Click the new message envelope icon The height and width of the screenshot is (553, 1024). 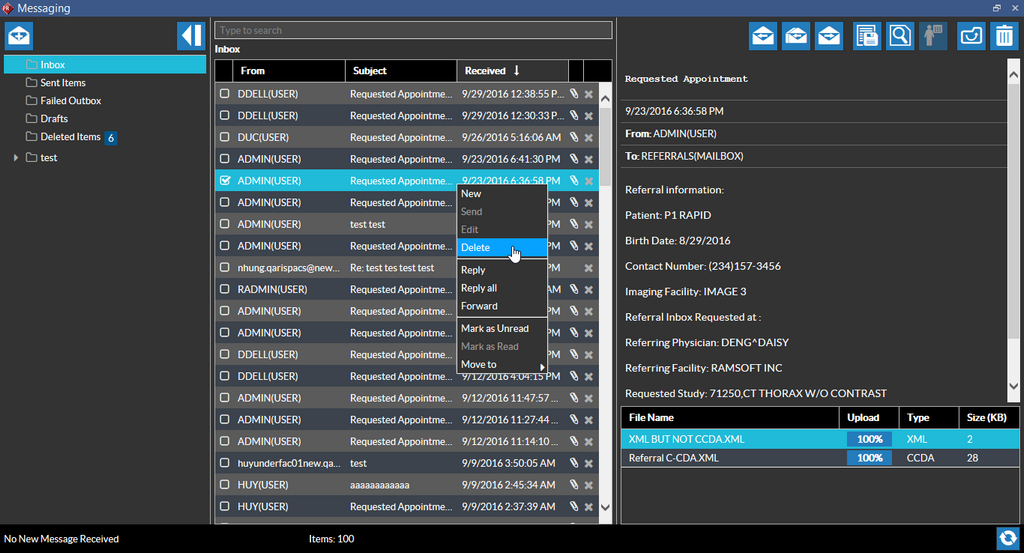click(x=19, y=36)
